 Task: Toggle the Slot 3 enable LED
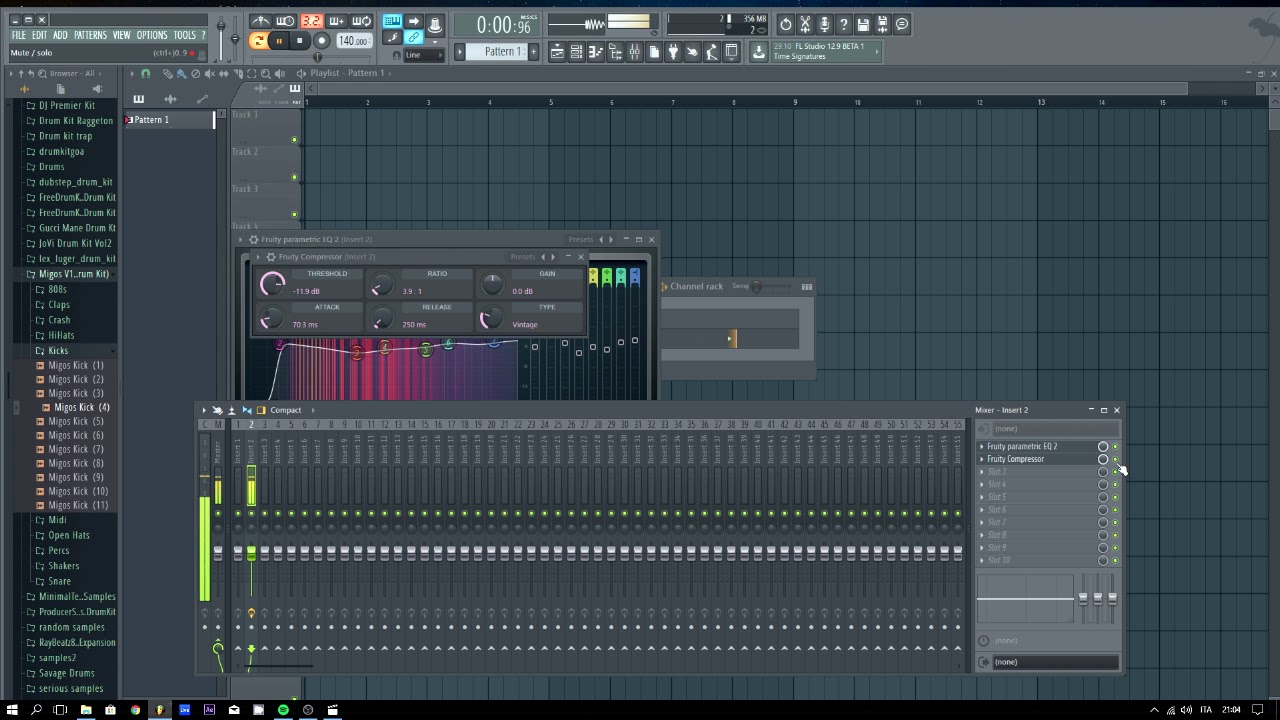click(1115, 472)
